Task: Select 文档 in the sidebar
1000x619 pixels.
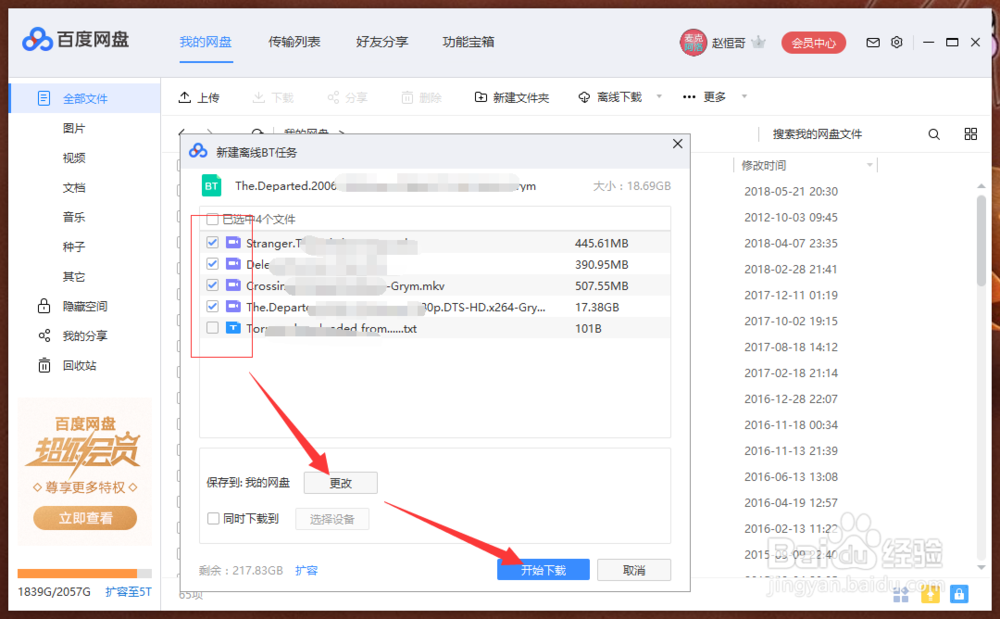Action: coord(74,187)
